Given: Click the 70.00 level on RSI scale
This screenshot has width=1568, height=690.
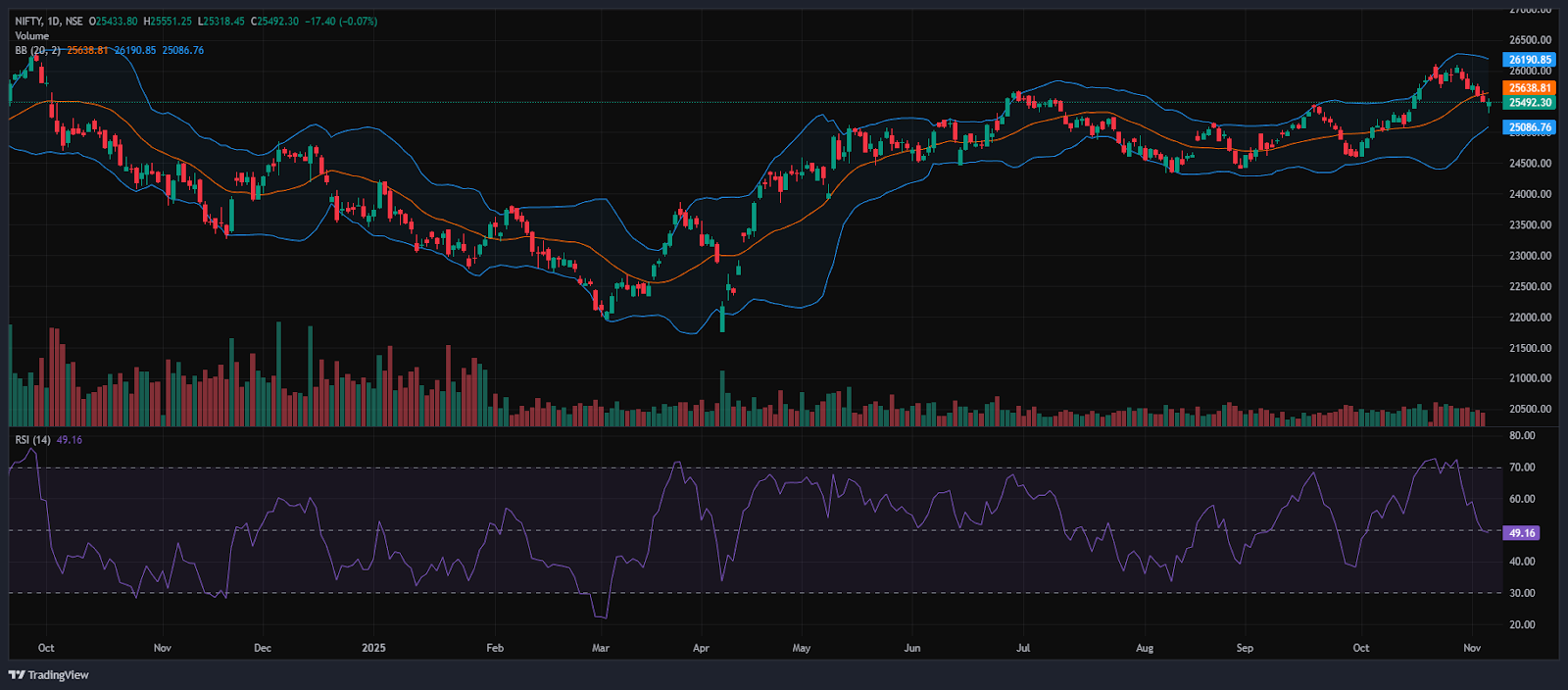Looking at the screenshot, I should point(1522,468).
